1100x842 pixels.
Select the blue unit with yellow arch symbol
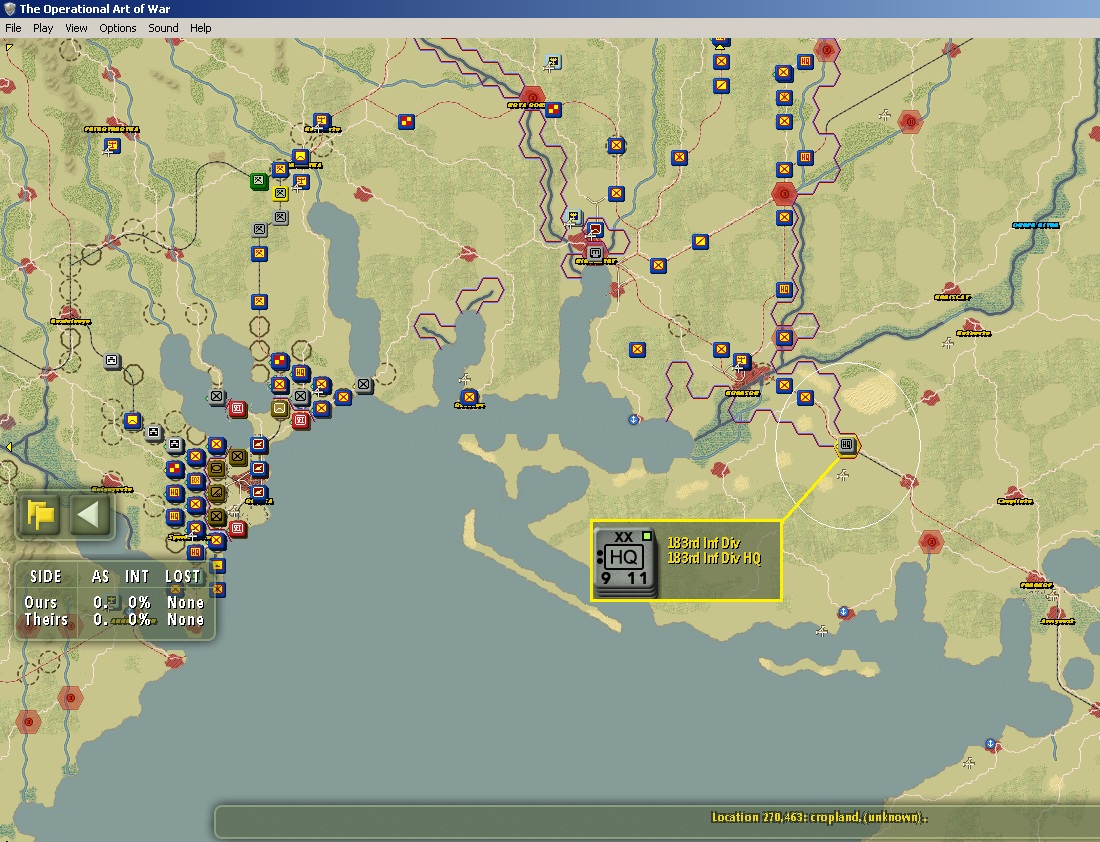click(133, 420)
